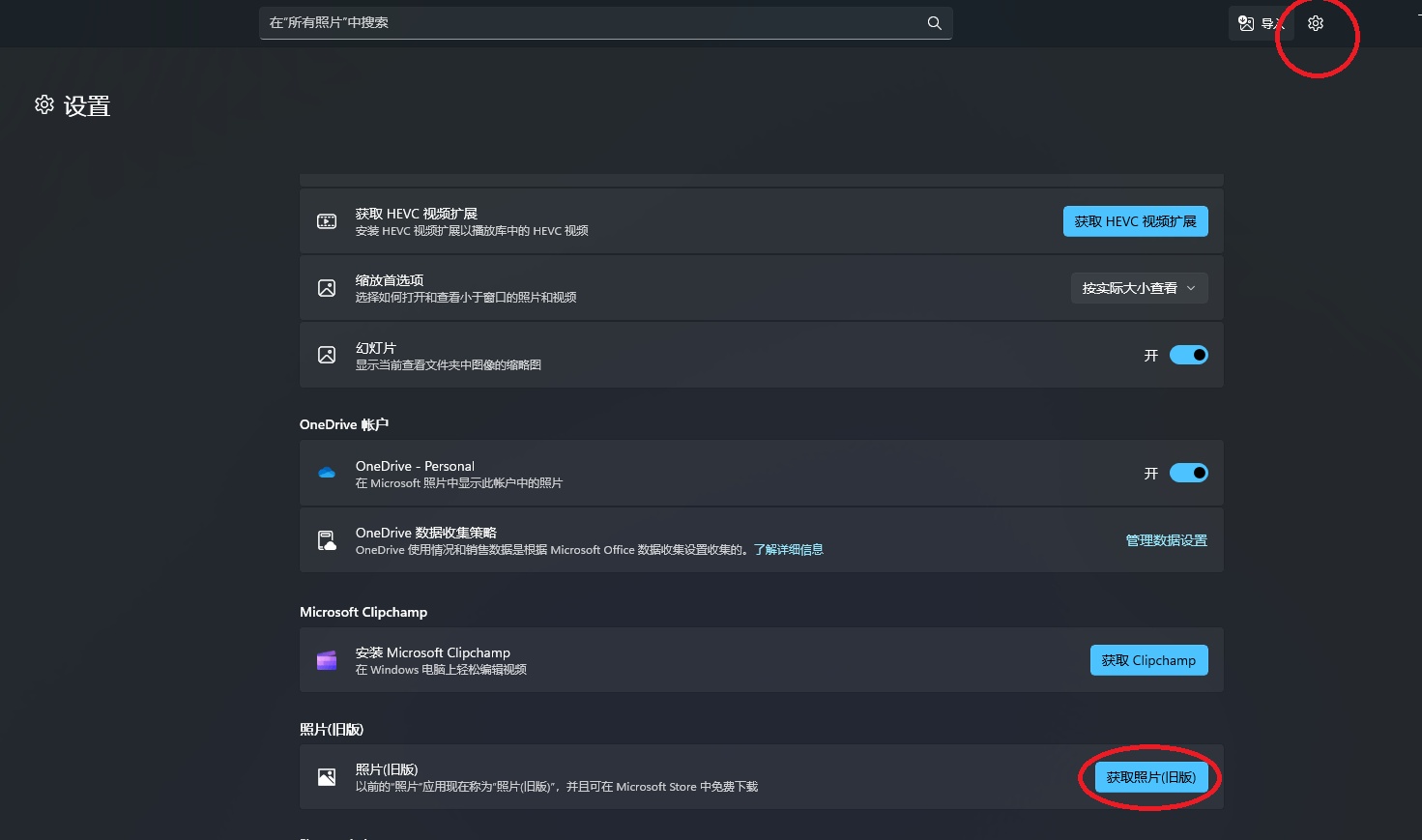This screenshot has width=1422, height=840.
Task: Click the 显示当前查看文件夹中图像的缩略图 description
Action: (449, 364)
